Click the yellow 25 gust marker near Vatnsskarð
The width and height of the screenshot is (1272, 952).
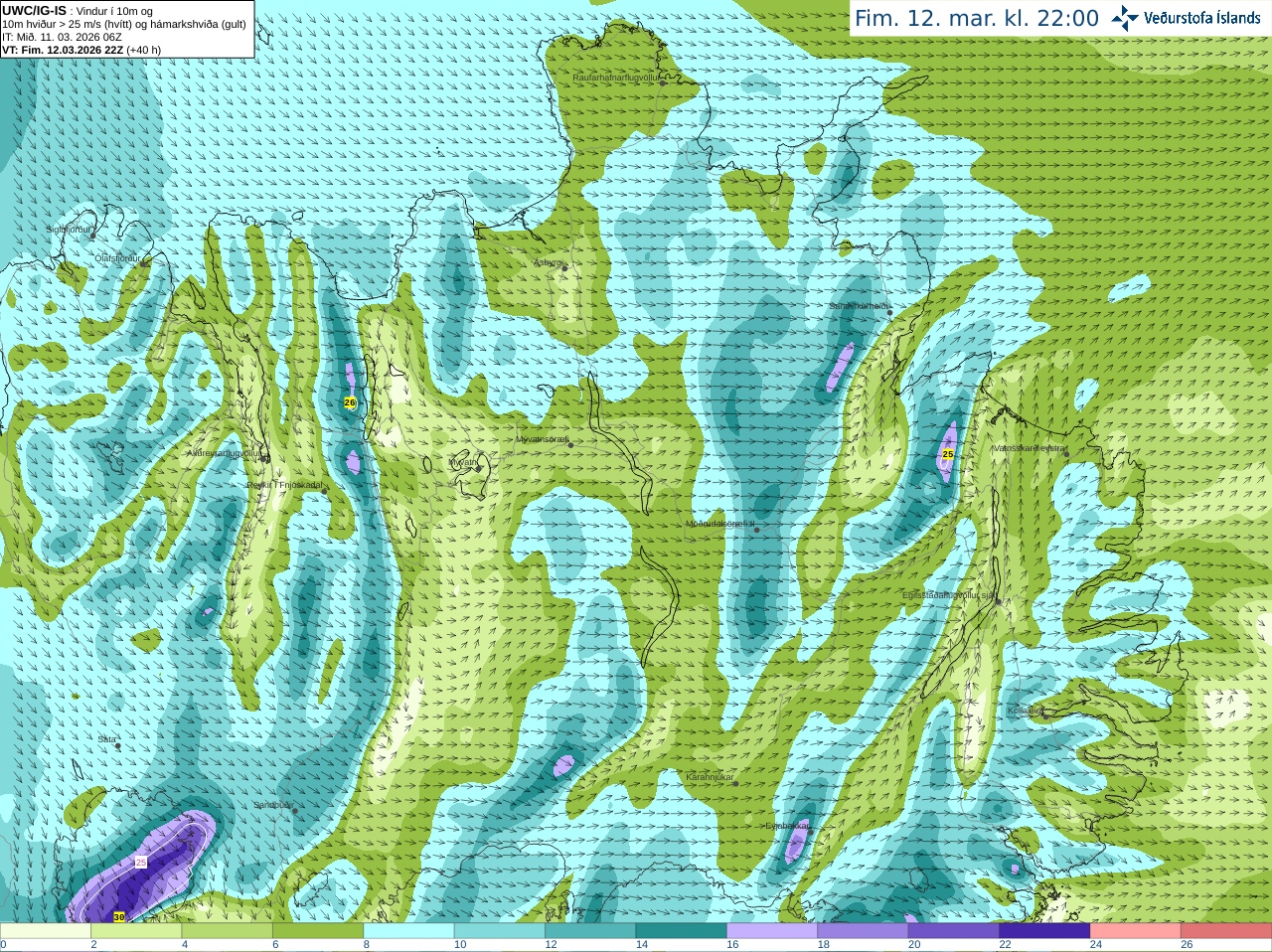point(947,454)
